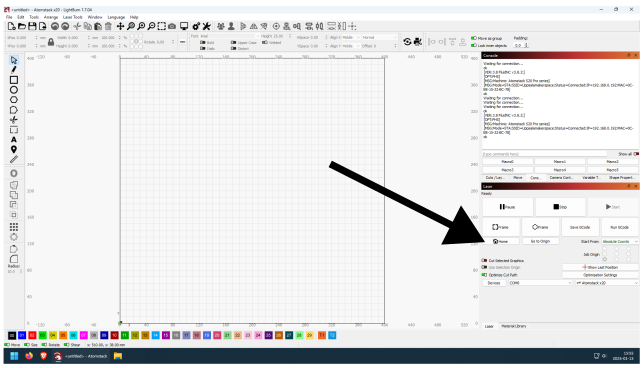
Task: Toggle Show all switch in Console
Action: coord(636,154)
